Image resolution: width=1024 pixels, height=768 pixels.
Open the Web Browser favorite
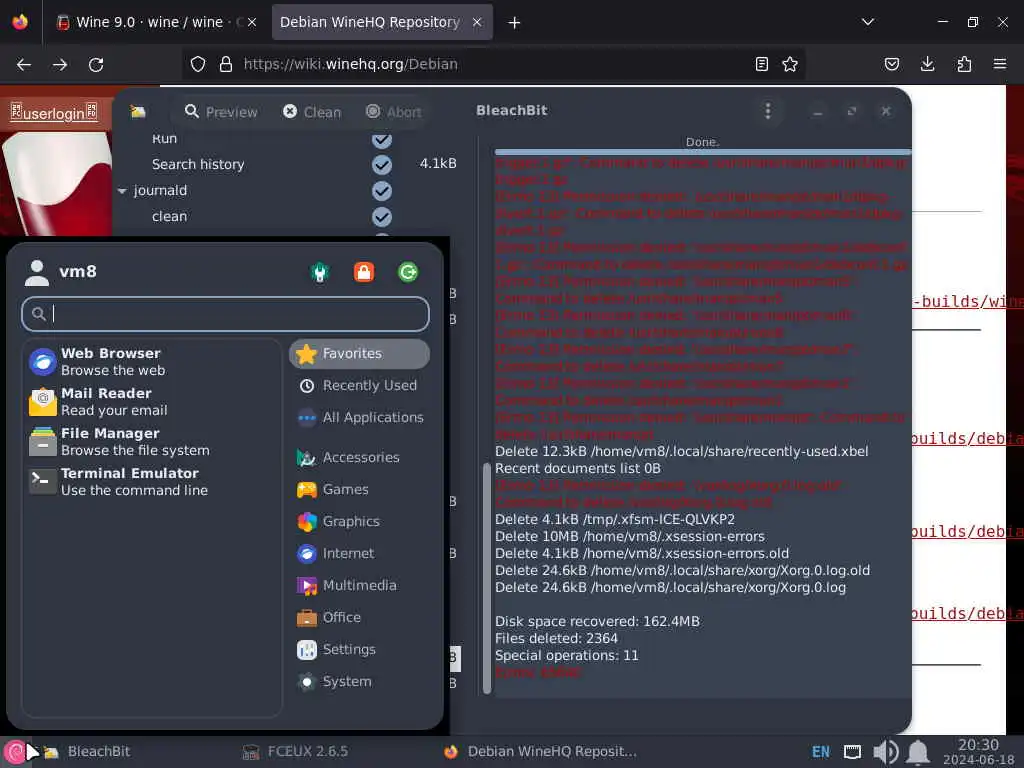(x=154, y=361)
